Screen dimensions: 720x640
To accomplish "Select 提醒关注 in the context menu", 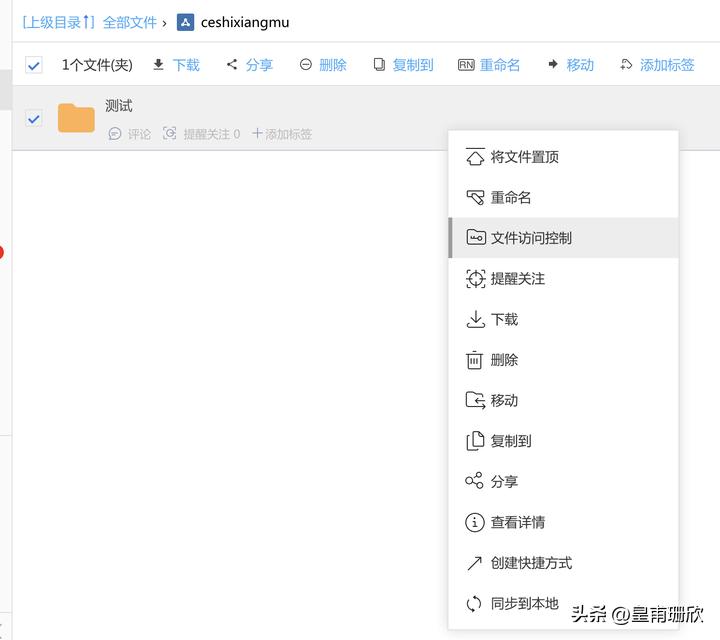I will [563, 279].
